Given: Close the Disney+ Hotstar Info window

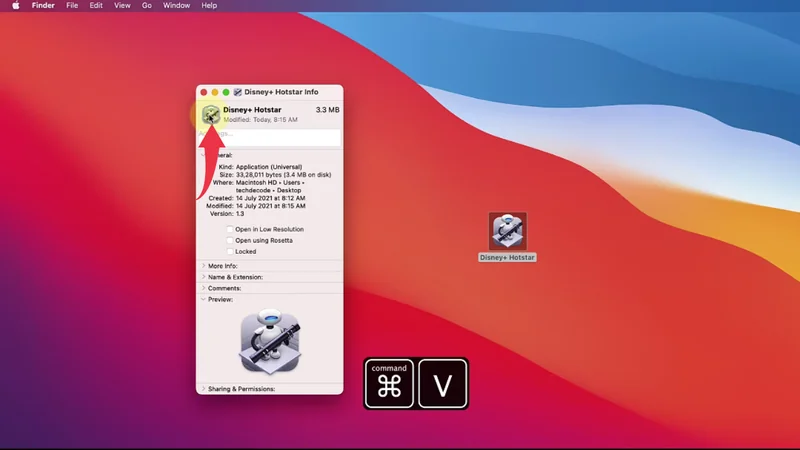Looking at the screenshot, I should [204, 92].
